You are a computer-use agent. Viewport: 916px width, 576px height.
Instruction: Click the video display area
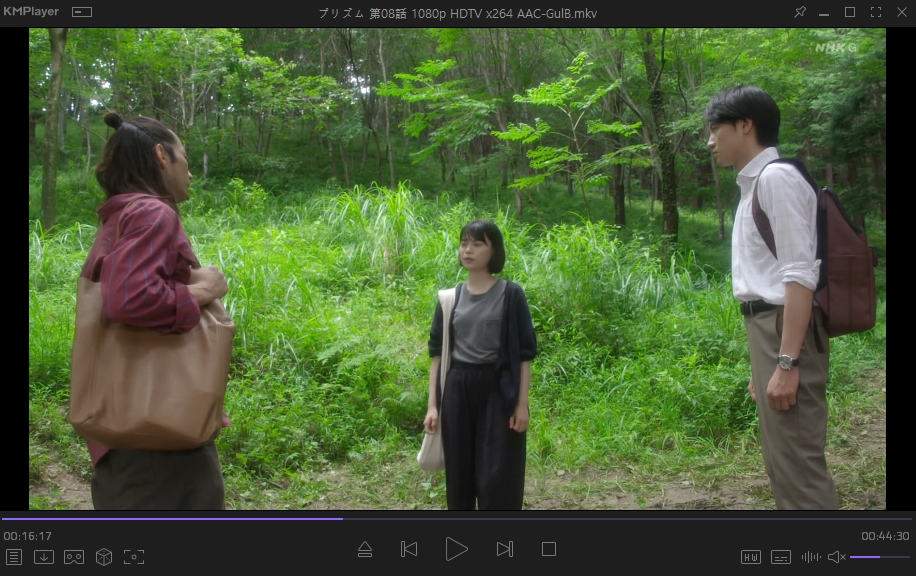[x=457, y=269]
